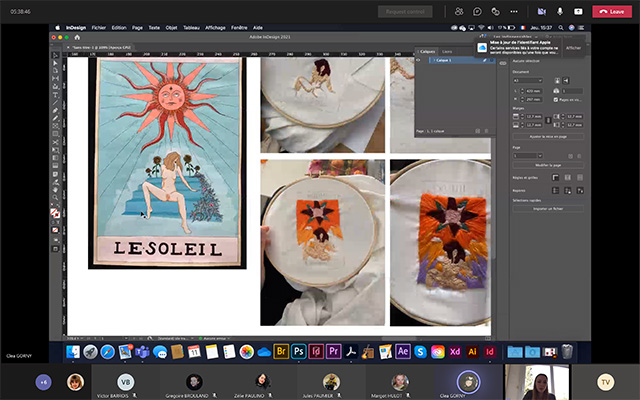The image size is (640, 400).
Task: Open After Effects from the Dock
Action: tap(403, 351)
